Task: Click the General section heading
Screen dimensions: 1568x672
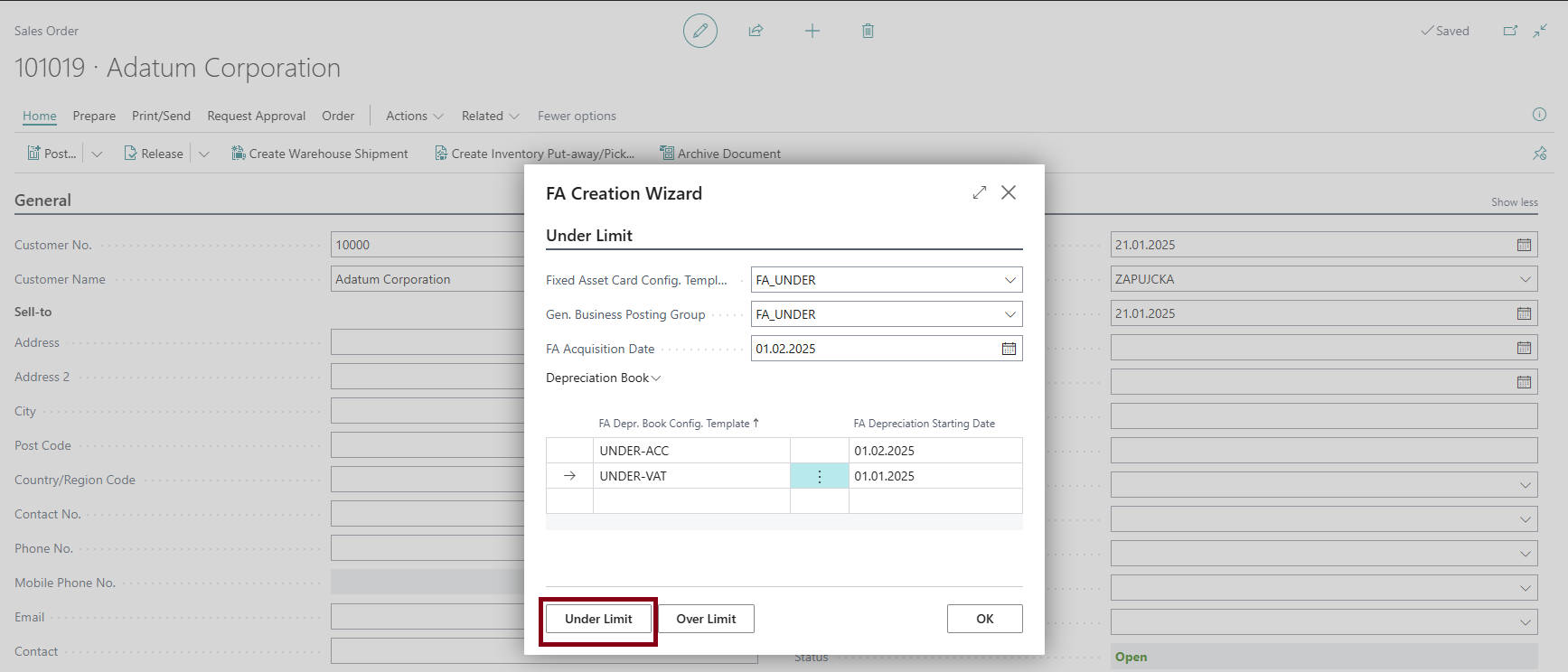Action: [x=42, y=201]
